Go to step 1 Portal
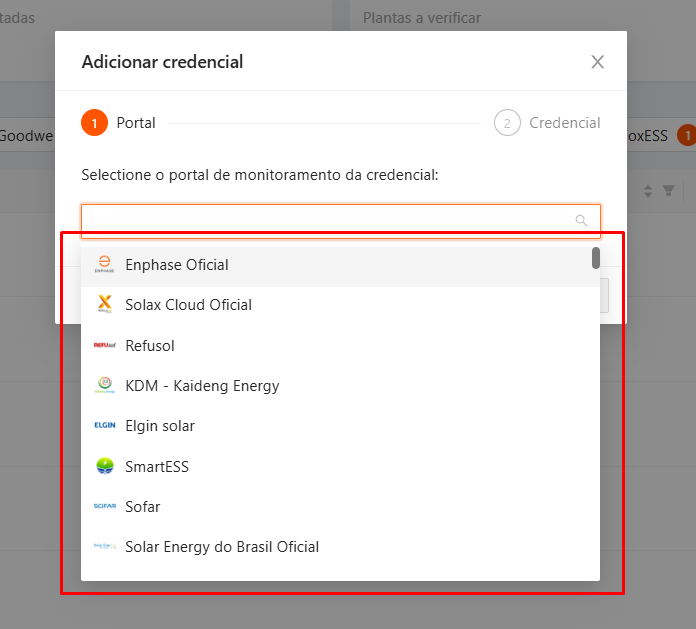 point(94,123)
